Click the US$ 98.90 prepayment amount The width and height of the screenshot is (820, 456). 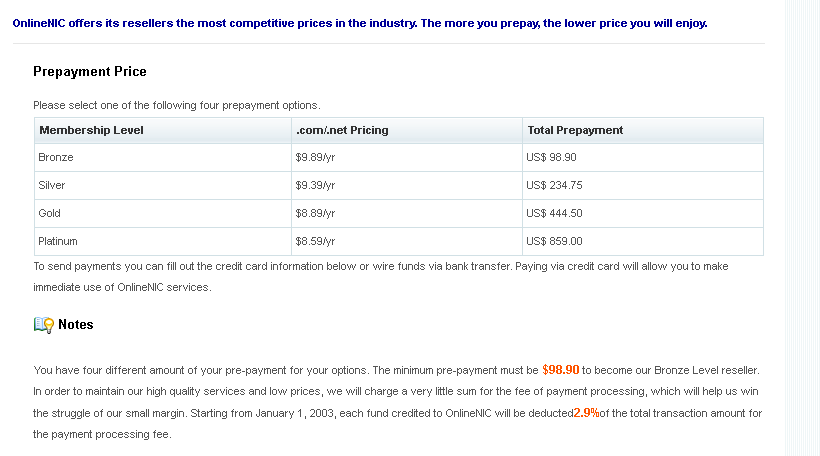551,157
